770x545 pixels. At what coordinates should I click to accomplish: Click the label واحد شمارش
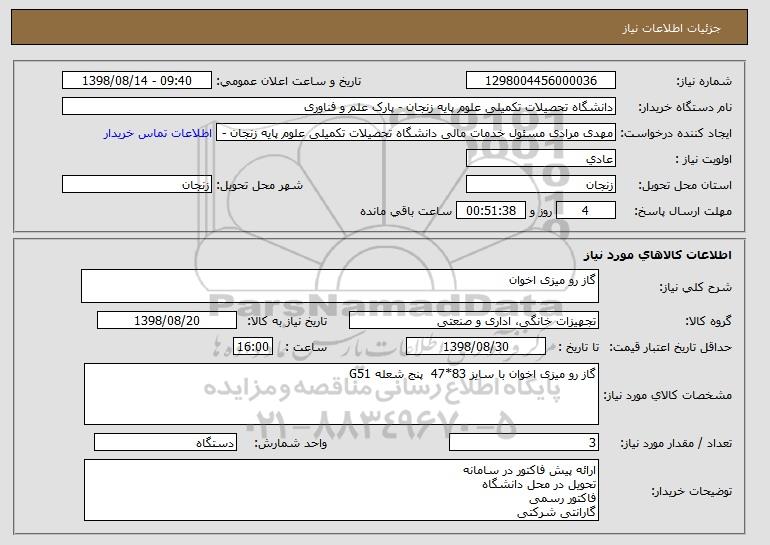click(291, 443)
